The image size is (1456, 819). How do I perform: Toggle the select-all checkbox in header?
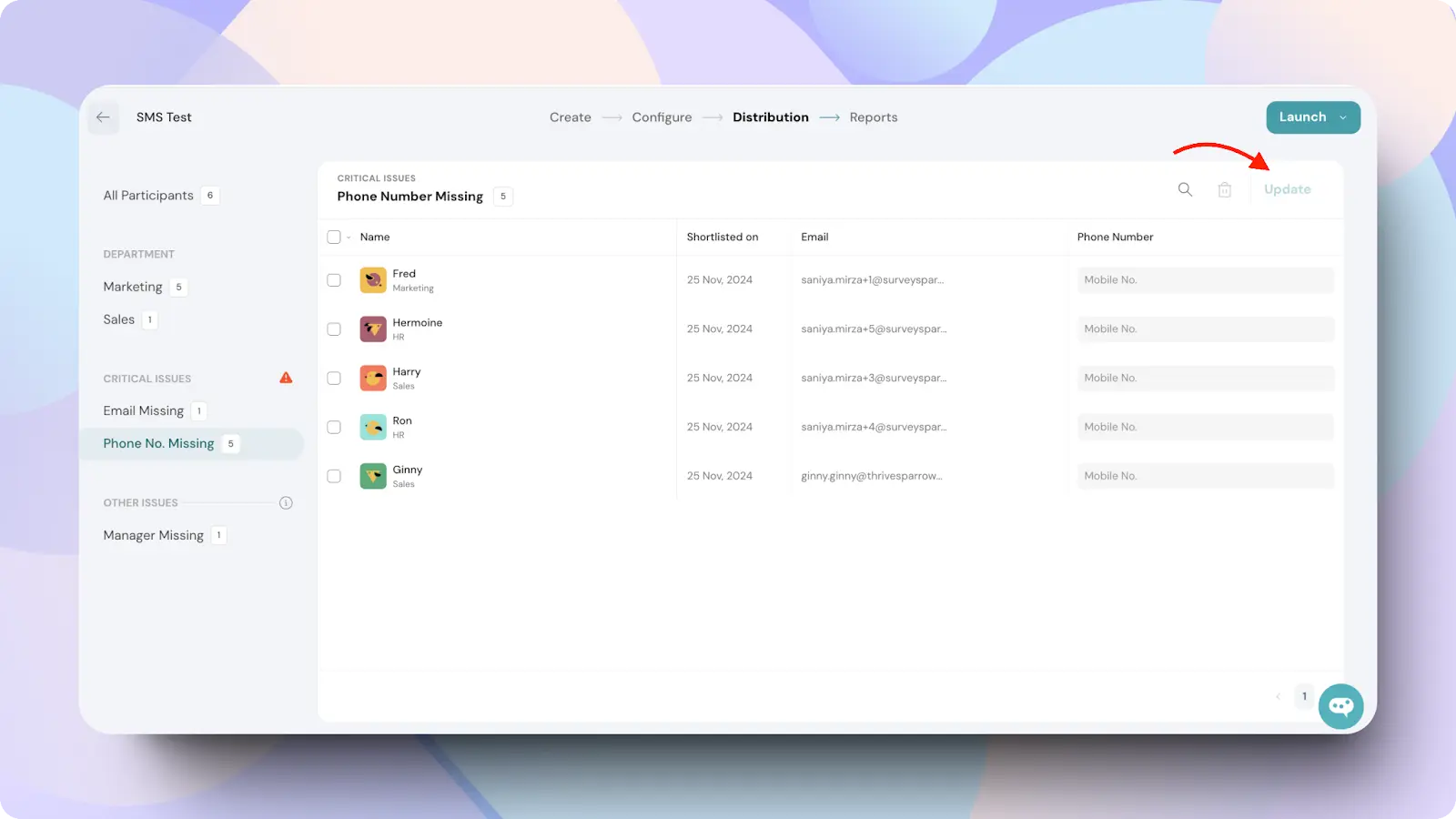pos(334,238)
